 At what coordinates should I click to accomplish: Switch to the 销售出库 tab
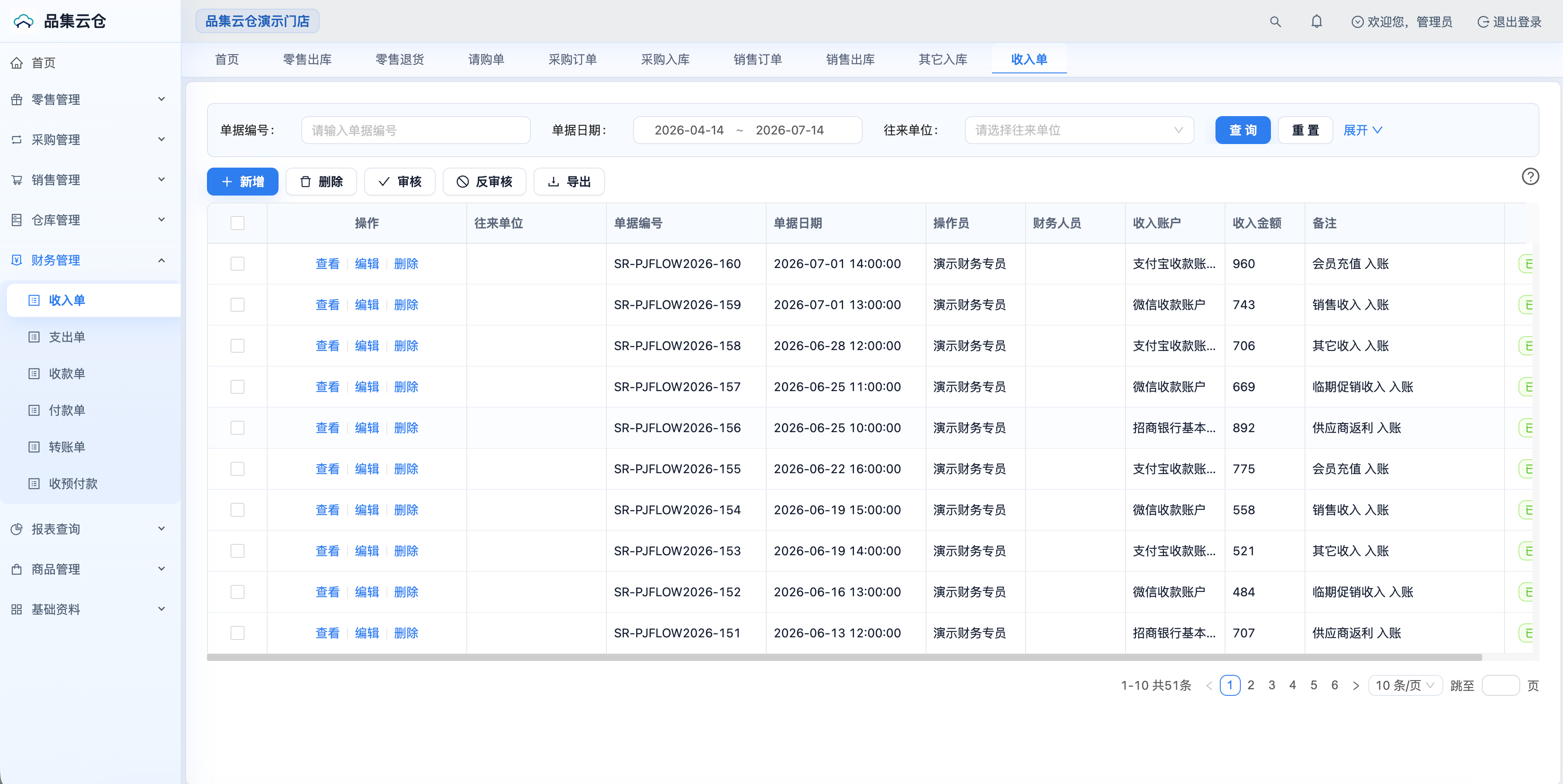click(850, 59)
